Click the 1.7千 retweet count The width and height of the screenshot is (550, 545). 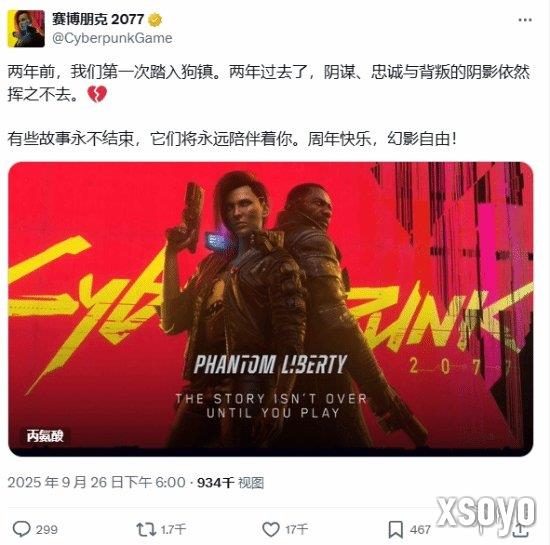pyautogui.click(x=173, y=529)
